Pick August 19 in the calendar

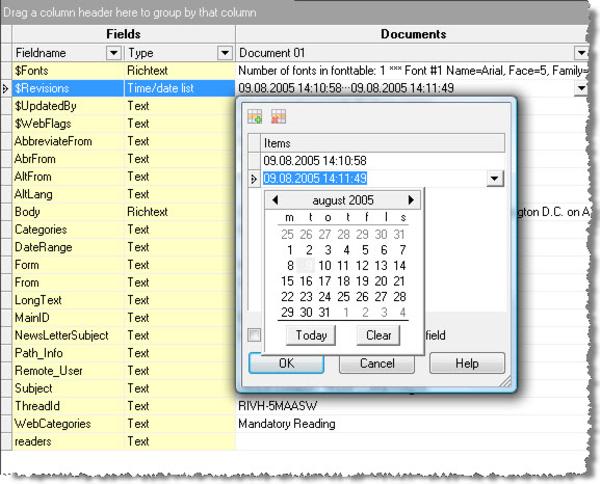coord(362,281)
